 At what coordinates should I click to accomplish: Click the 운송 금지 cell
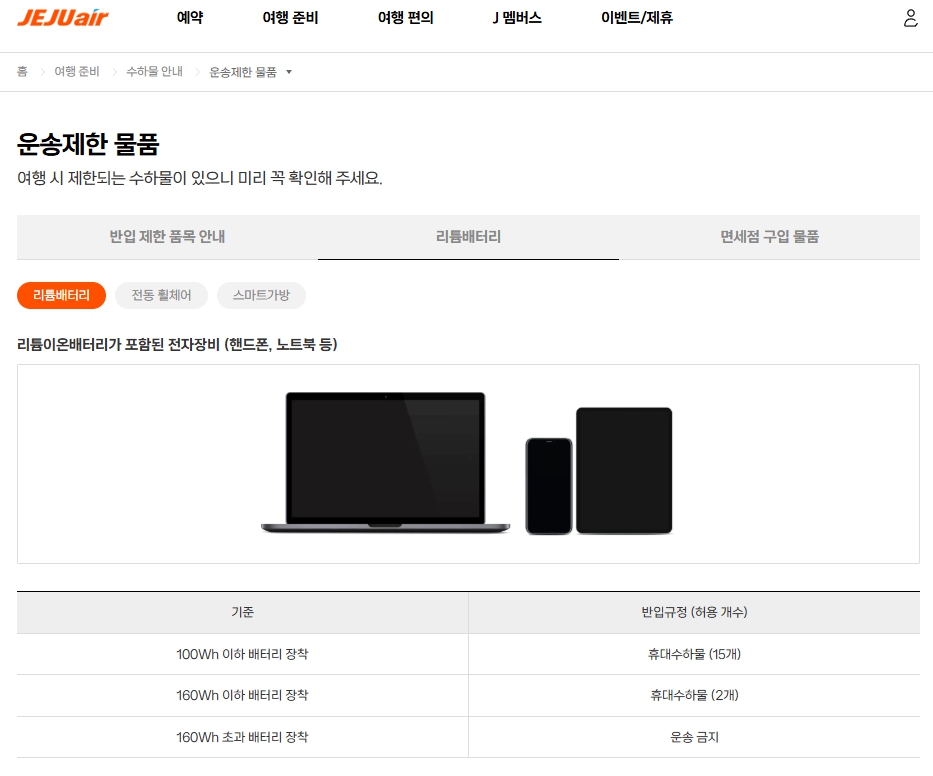pyautogui.click(x=694, y=737)
